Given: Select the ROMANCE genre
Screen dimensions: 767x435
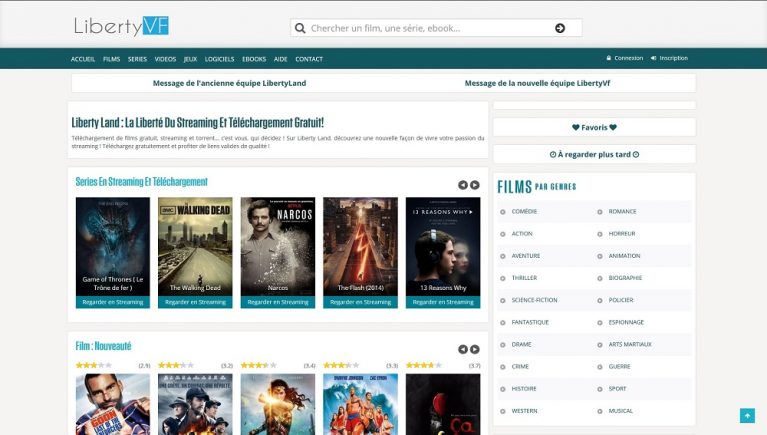Looking at the screenshot, I should click(622, 211).
